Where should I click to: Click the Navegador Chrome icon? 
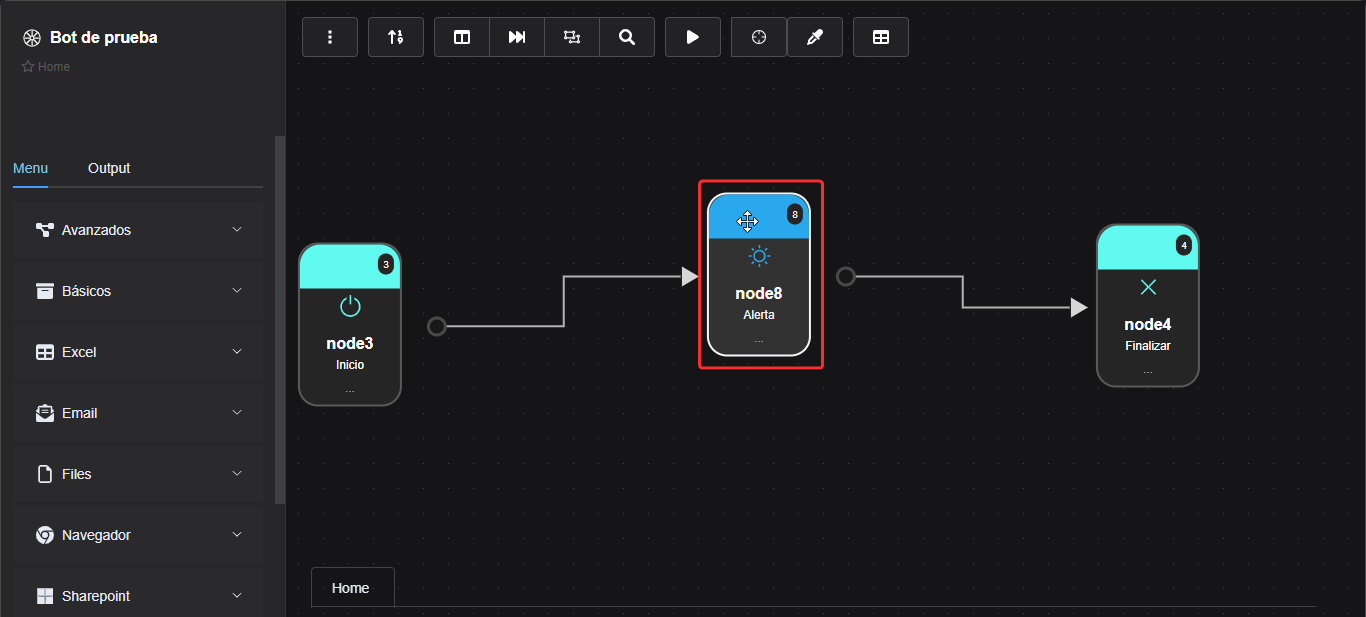tap(45, 535)
